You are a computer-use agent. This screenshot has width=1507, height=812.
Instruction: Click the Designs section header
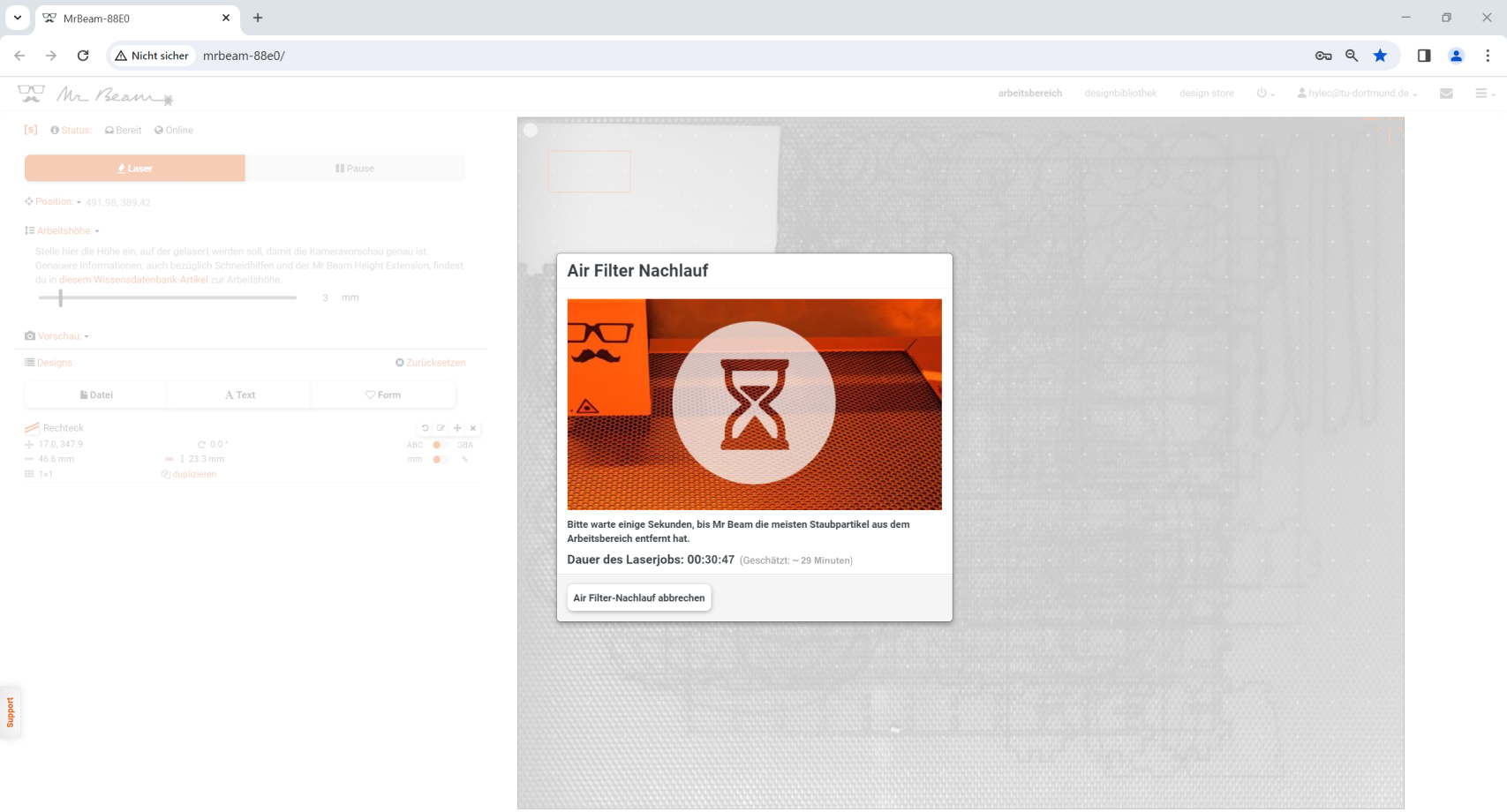[49, 363]
